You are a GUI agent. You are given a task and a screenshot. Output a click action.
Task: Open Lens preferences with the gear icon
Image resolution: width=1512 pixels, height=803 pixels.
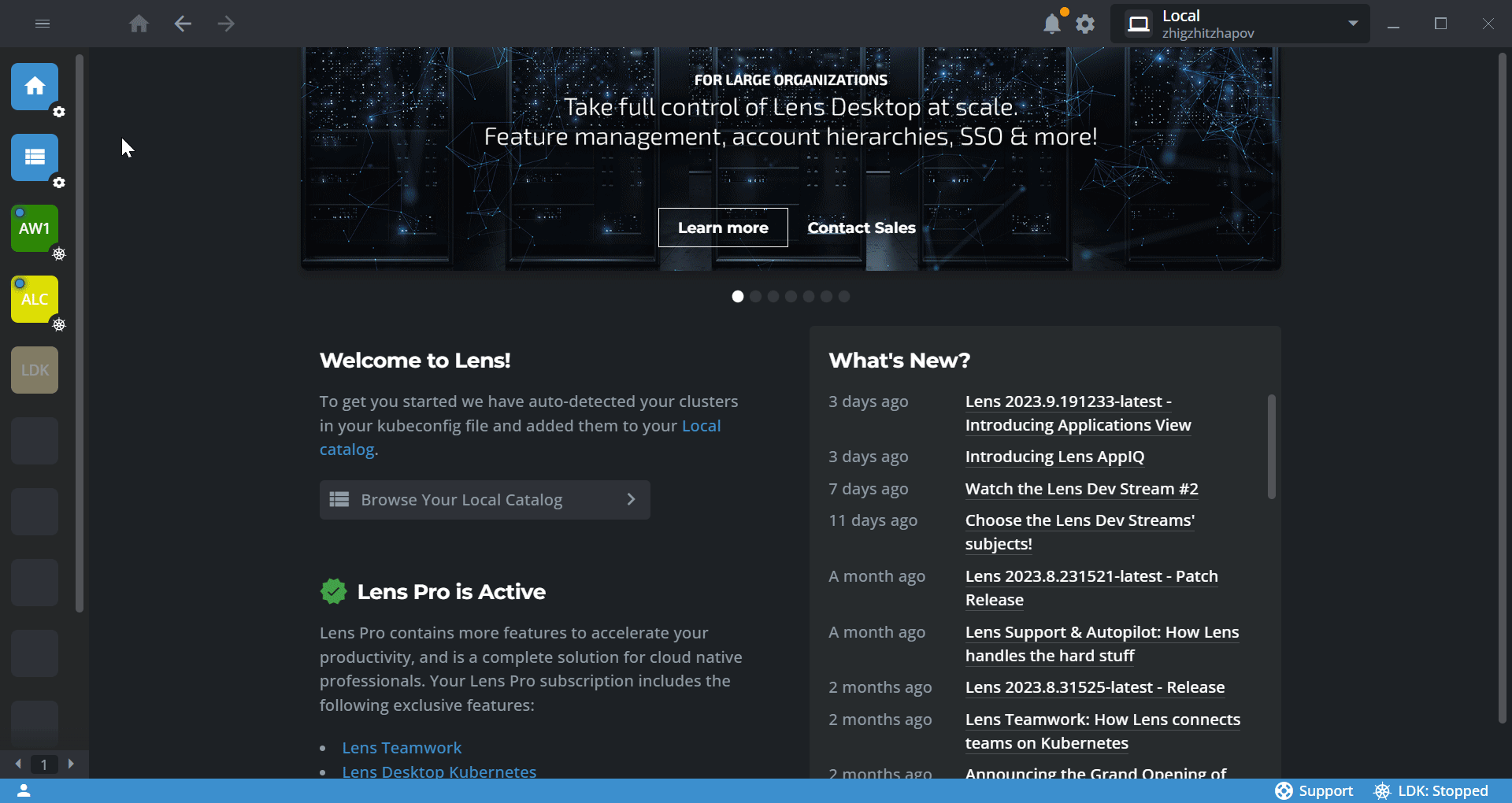point(1085,24)
